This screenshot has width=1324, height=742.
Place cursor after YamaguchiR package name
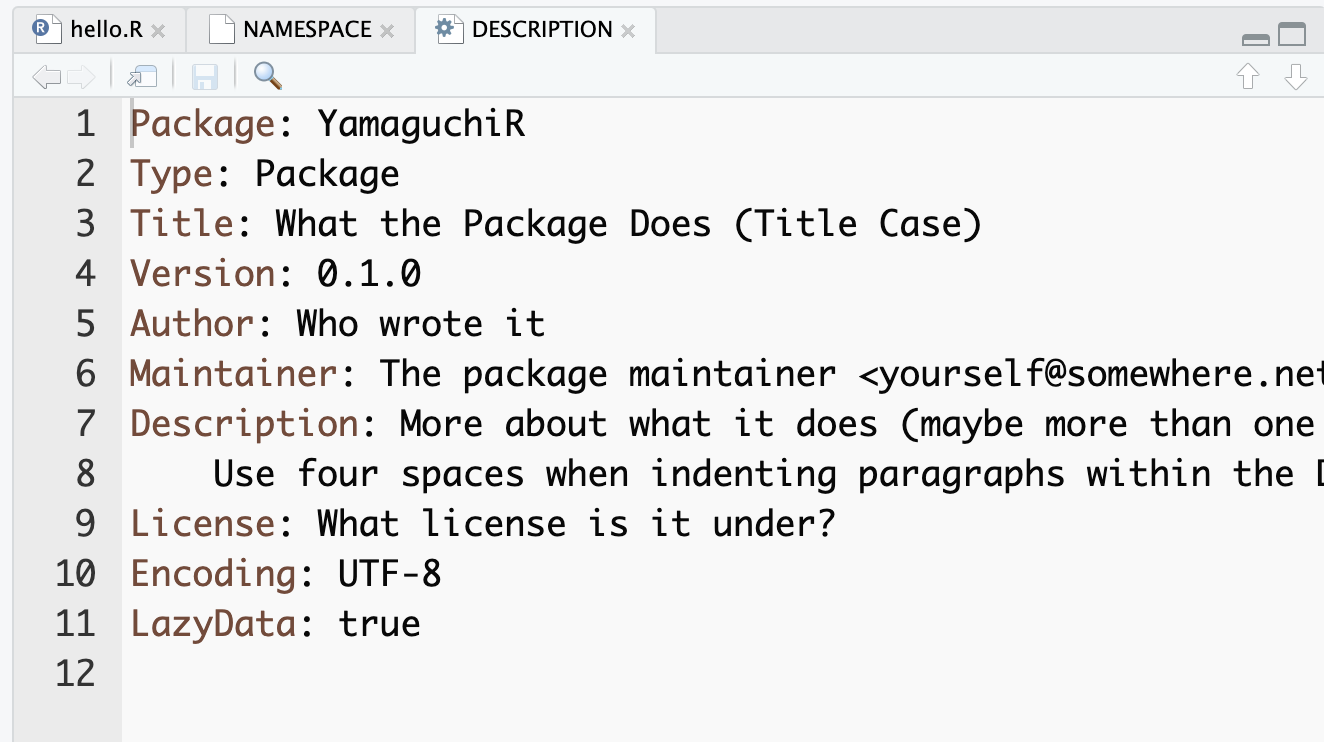pos(526,124)
